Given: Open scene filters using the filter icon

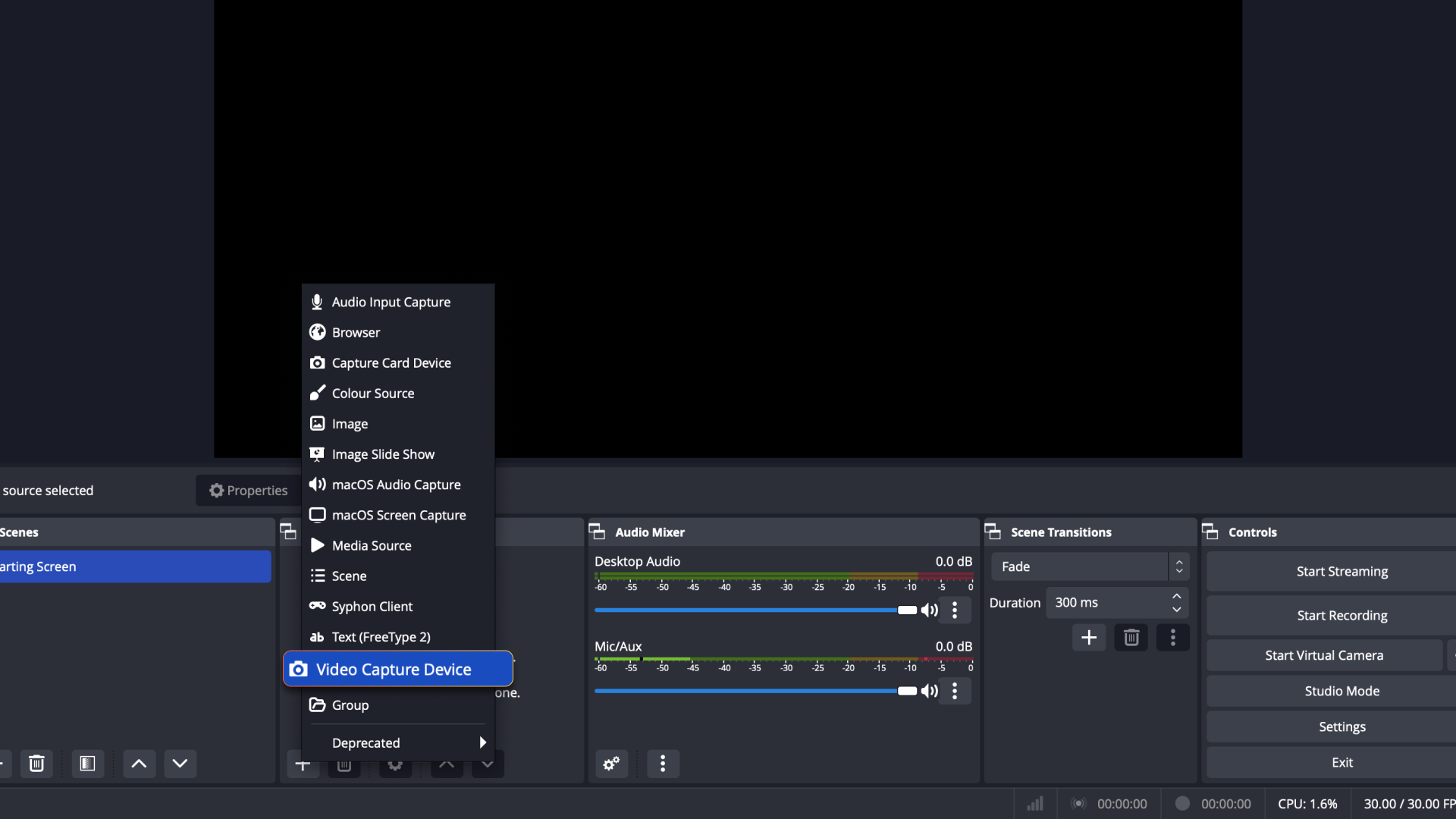Looking at the screenshot, I should pyautogui.click(x=87, y=764).
